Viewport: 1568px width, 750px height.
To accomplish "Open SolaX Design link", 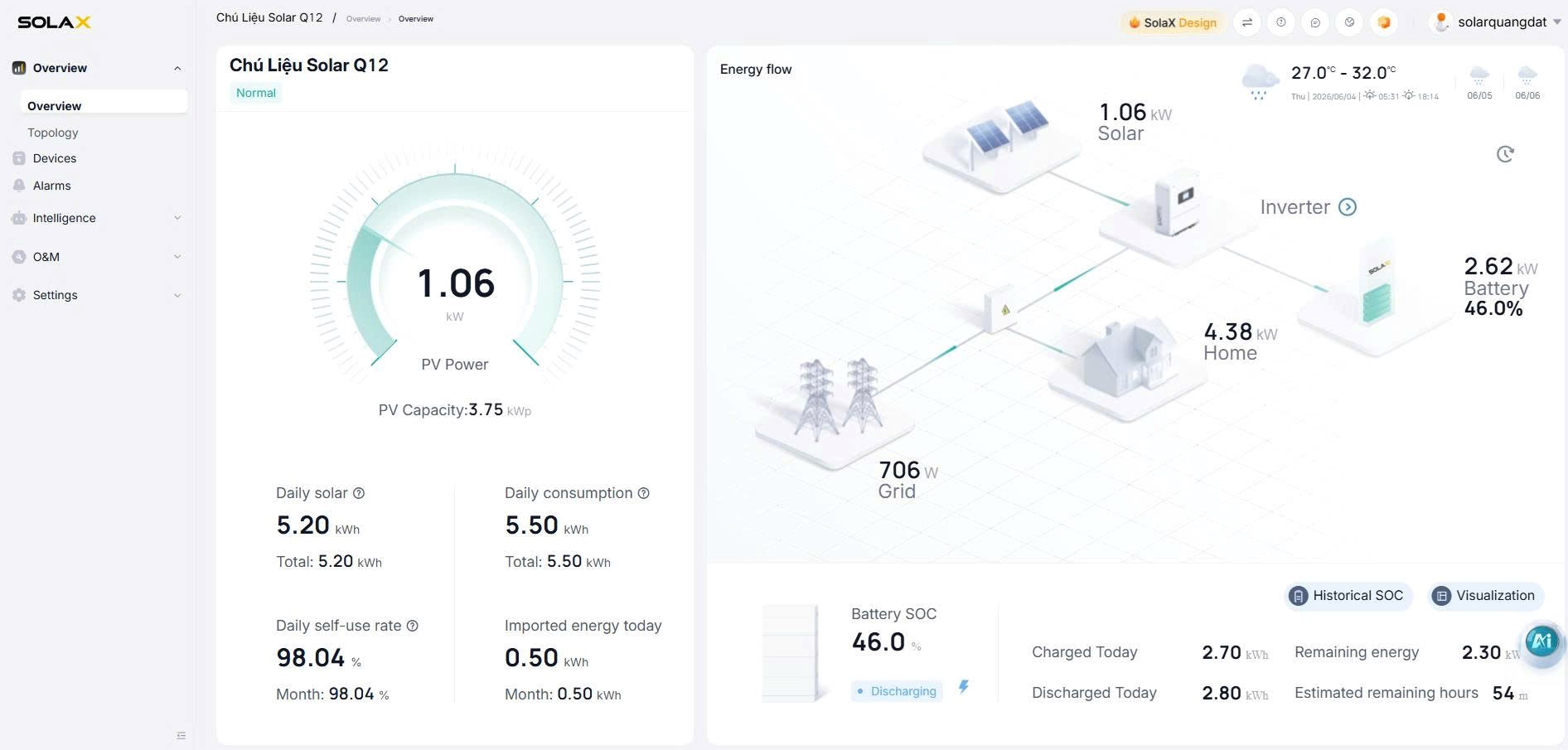I will click(1173, 22).
